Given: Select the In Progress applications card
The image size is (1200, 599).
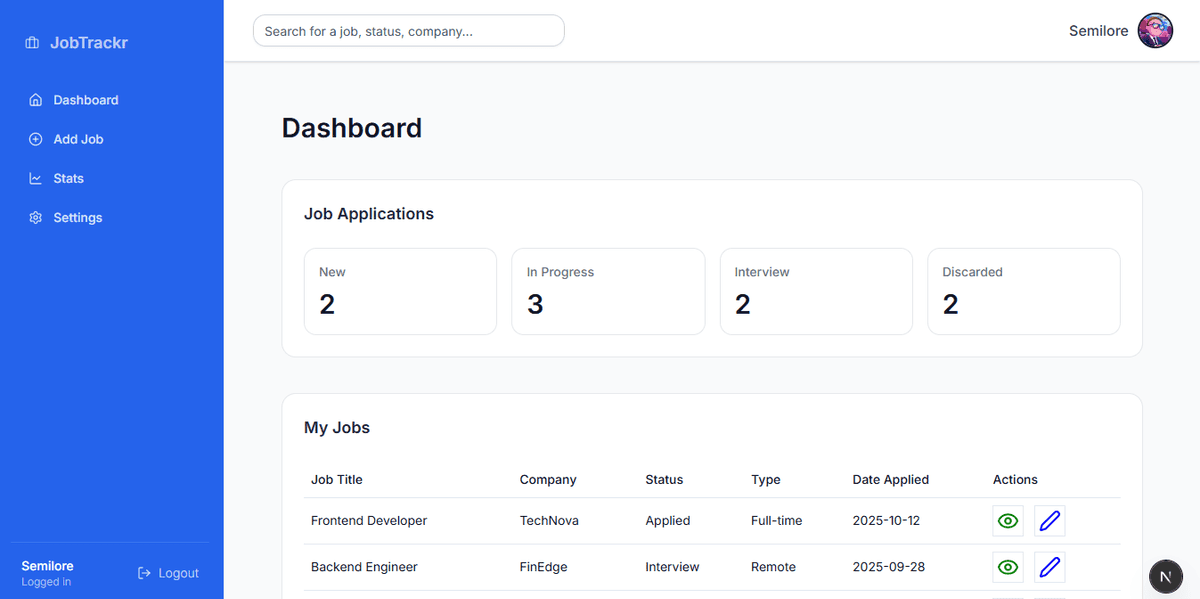Looking at the screenshot, I should coord(608,291).
